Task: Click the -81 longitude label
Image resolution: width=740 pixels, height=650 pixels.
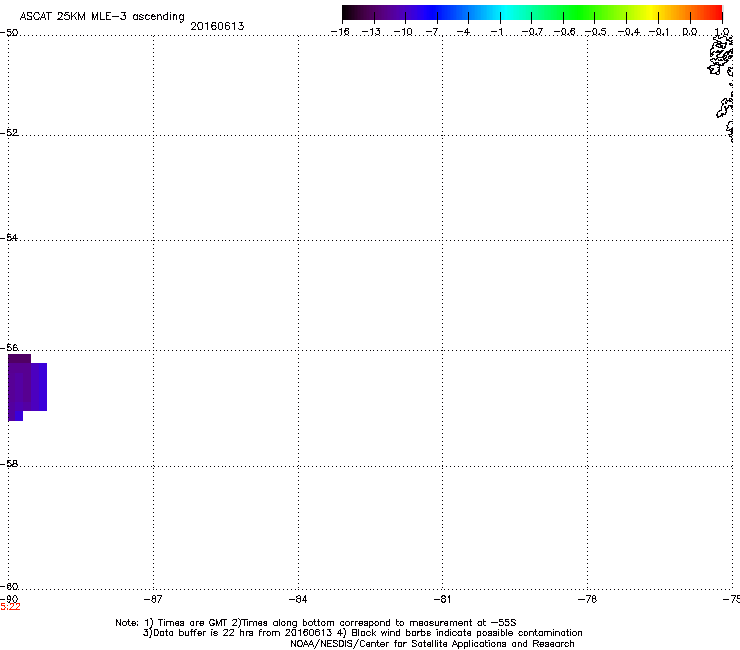Action: (442, 599)
